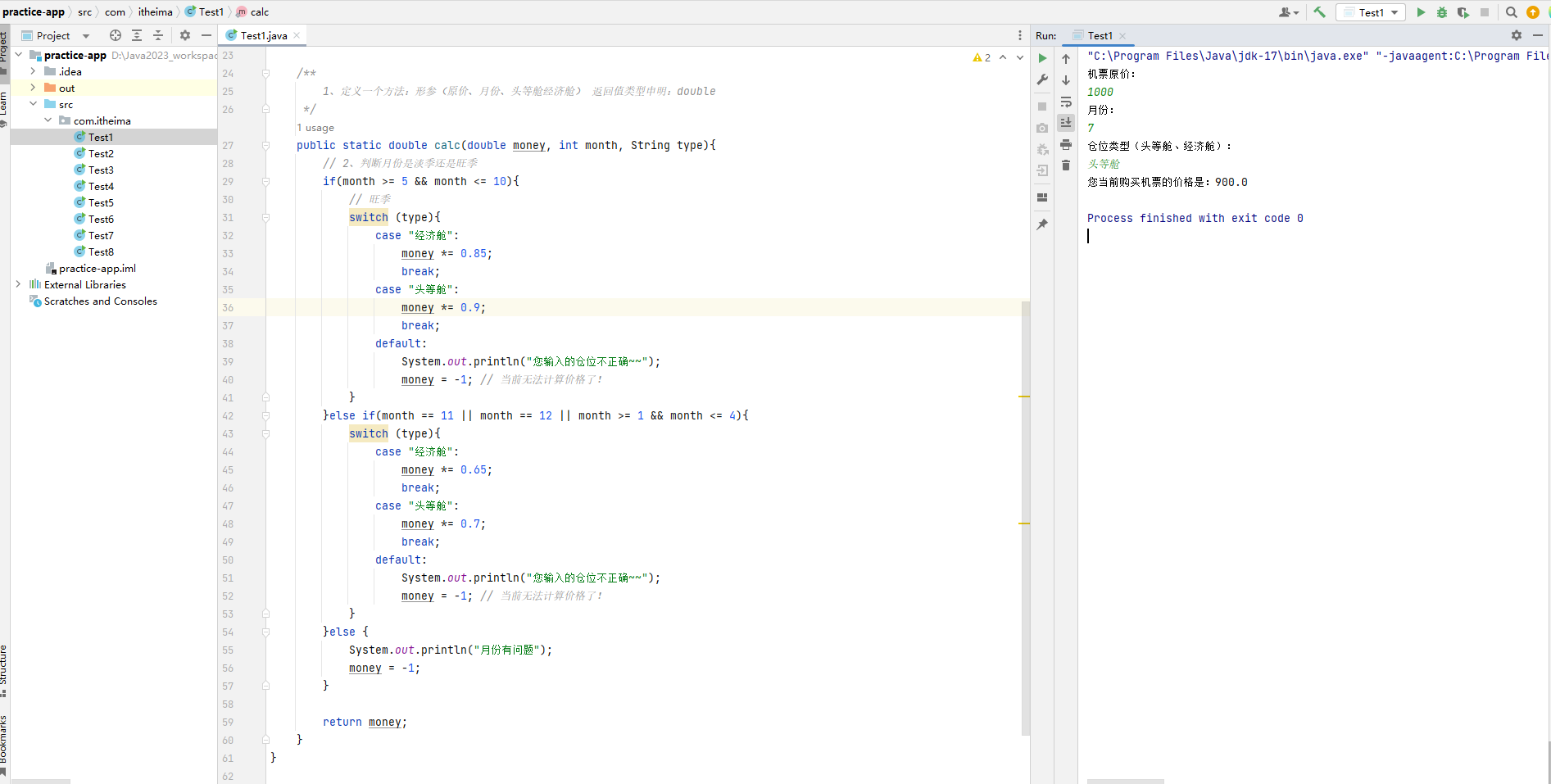1551x784 pixels.
Task: Select opened file in Project view
Action: pyautogui.click(x=116, y=35)
